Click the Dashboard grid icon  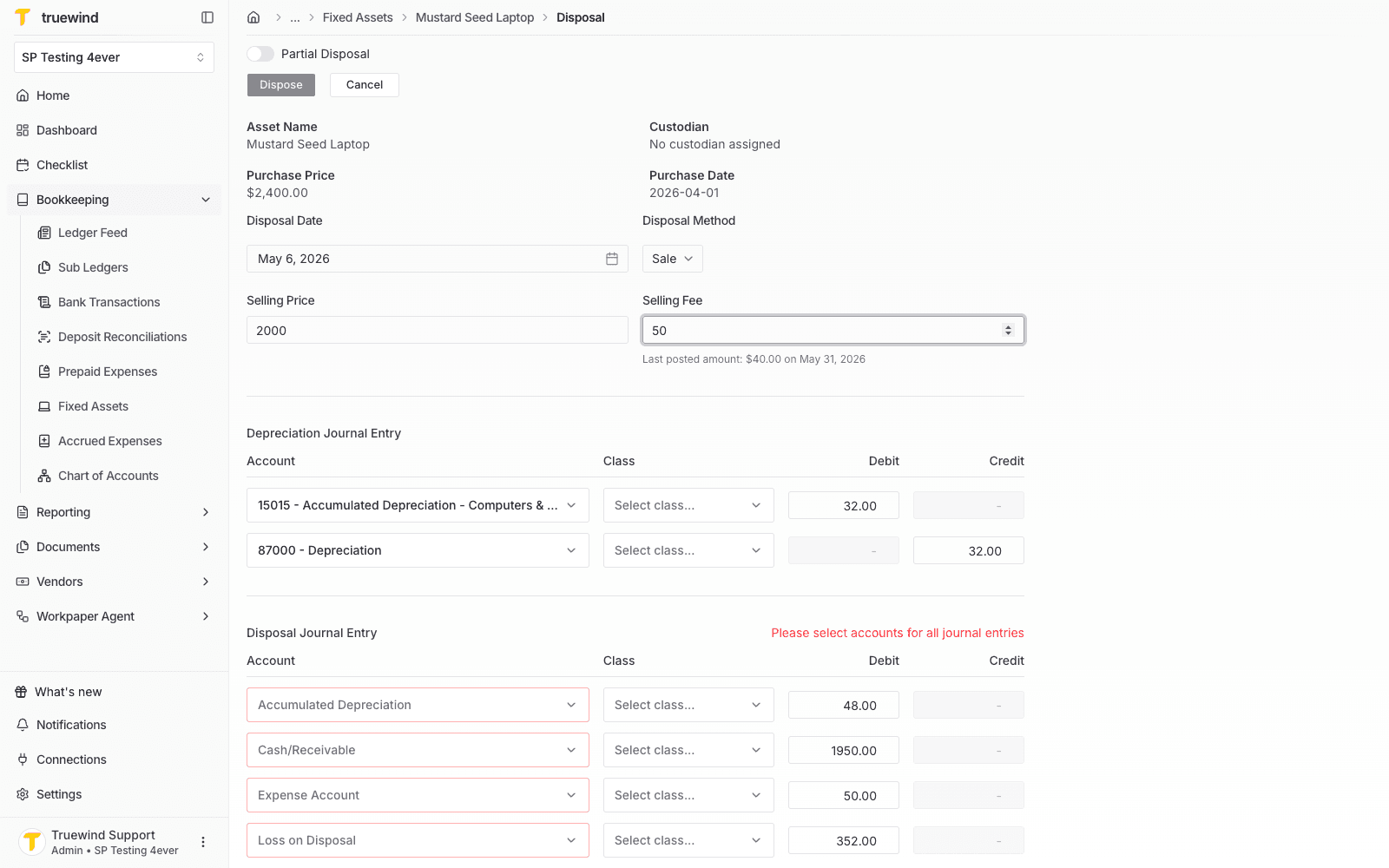(x=23, y=130)
